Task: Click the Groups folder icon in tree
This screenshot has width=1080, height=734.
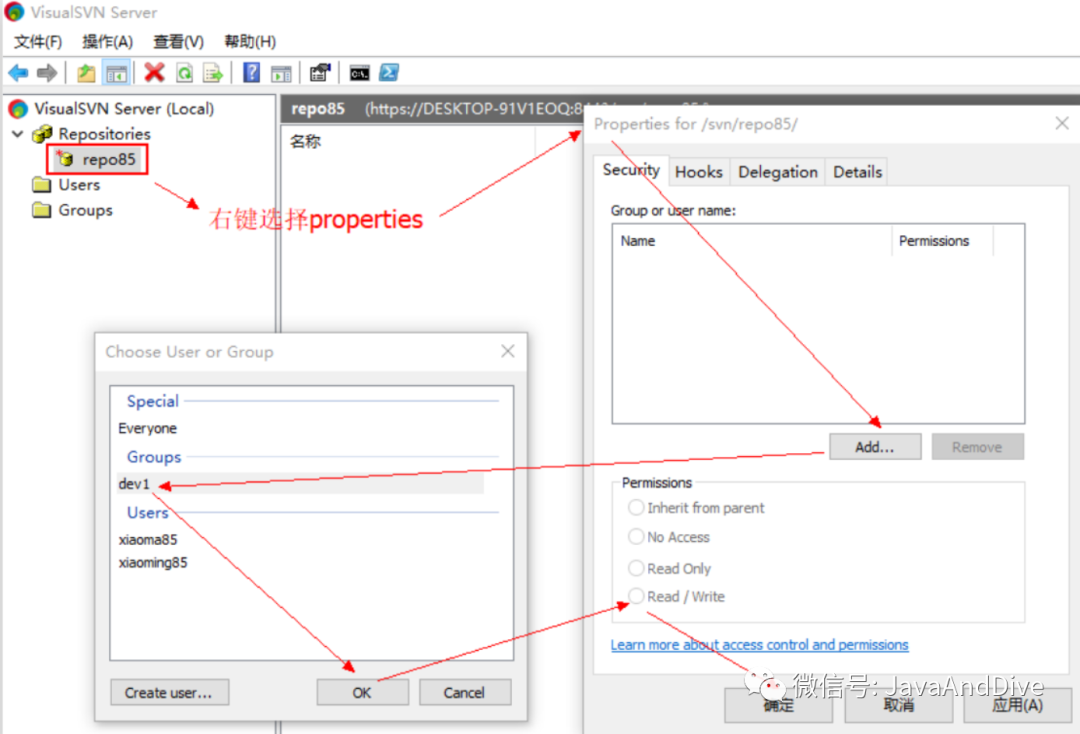Action: pos(42,210)
